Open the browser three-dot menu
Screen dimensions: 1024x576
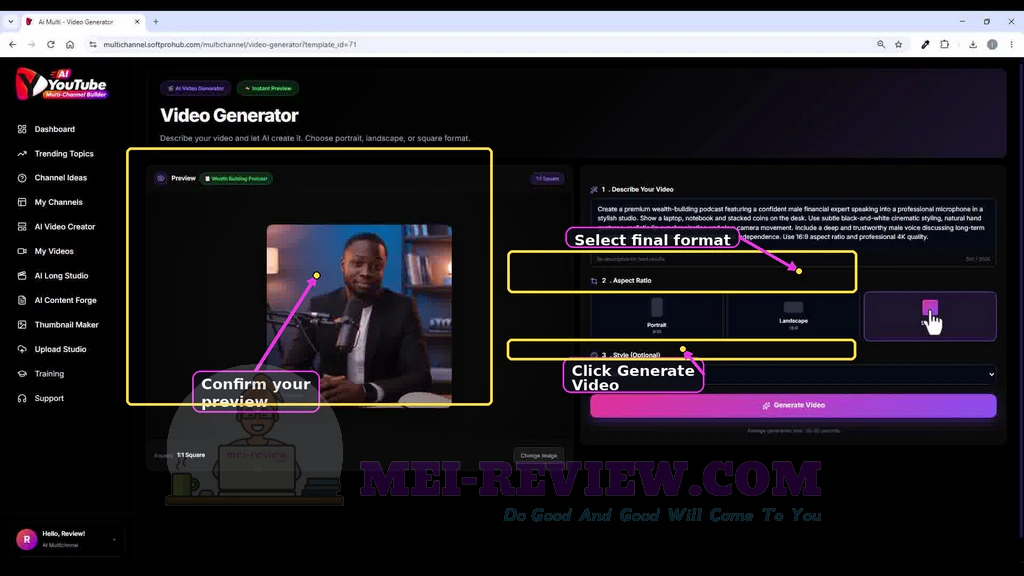[1011, 44]
